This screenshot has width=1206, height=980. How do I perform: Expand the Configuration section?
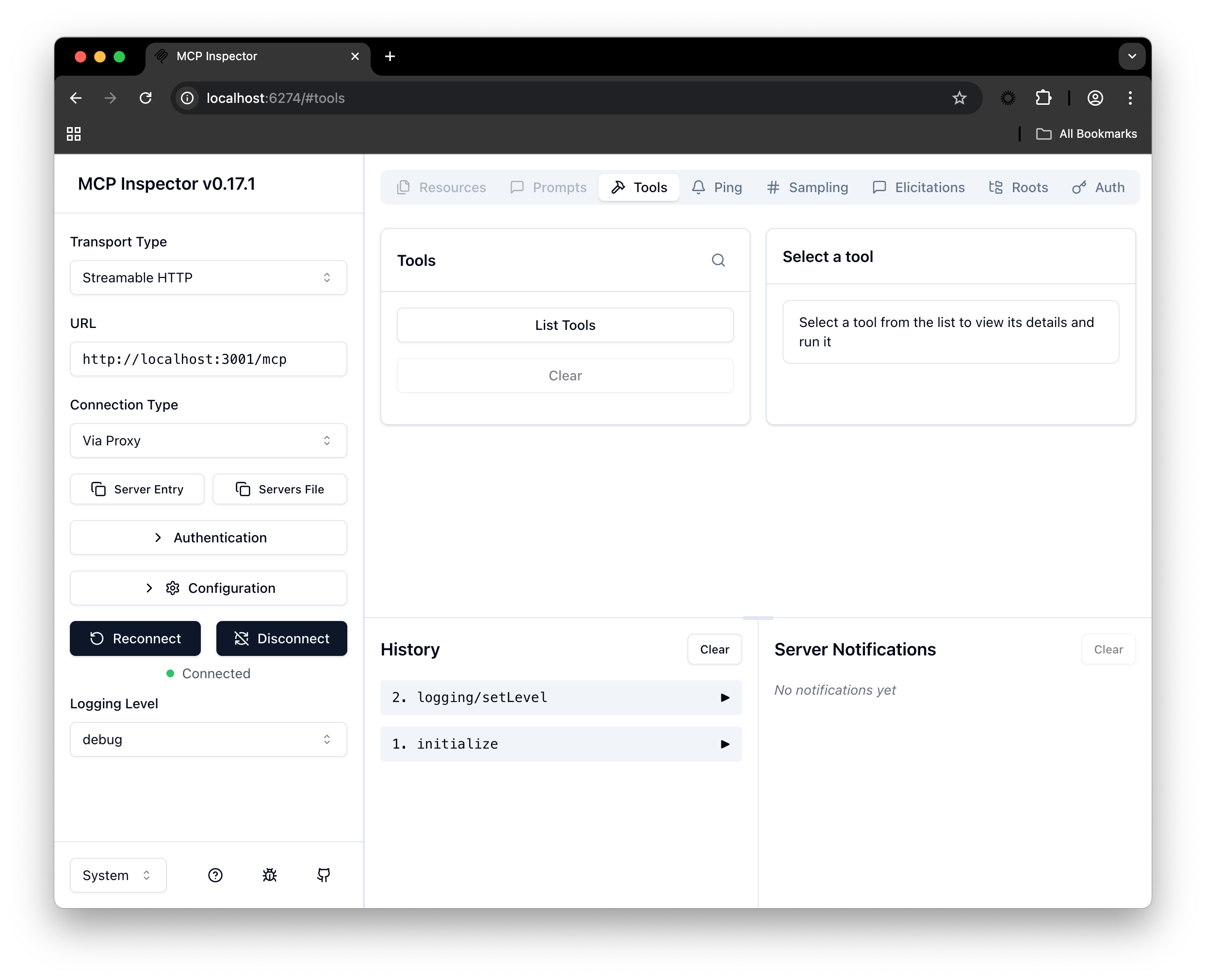click(x=208, y=588)
